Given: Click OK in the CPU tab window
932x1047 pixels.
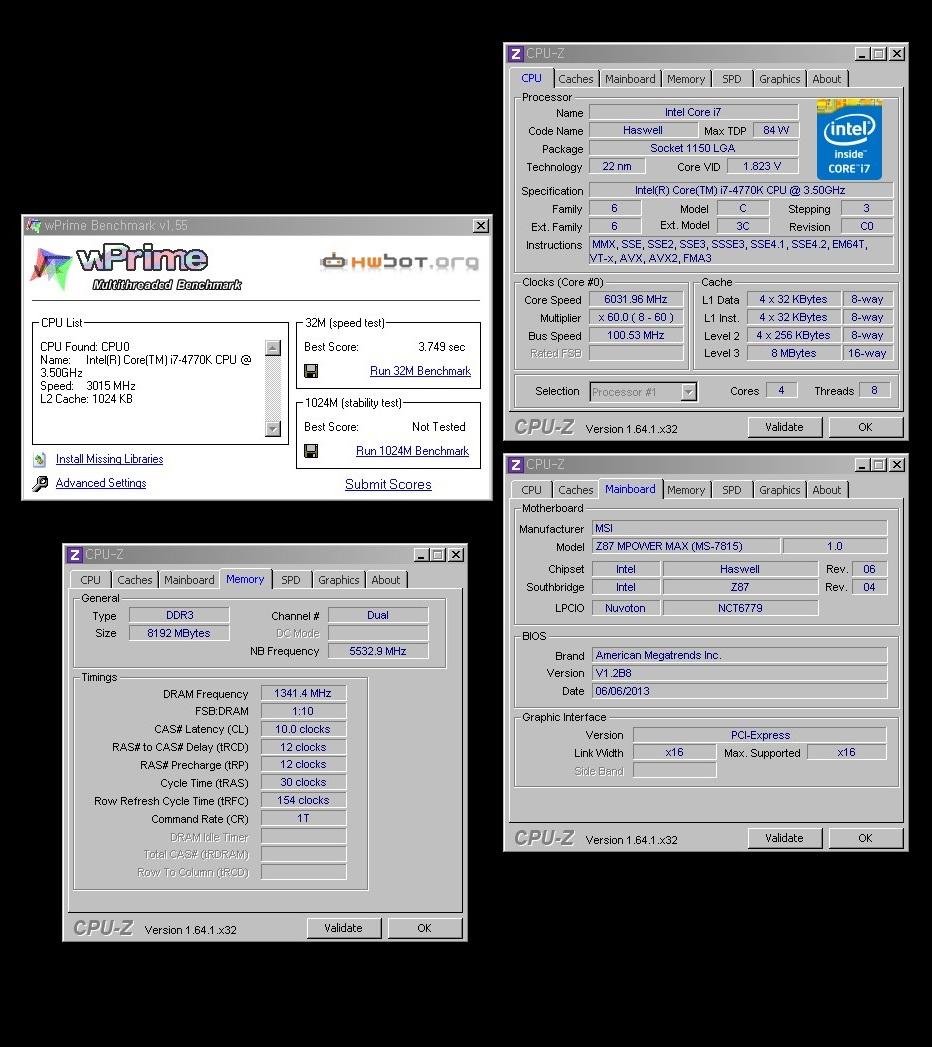Looking at the screenshot, I should (x=865, y=427).
